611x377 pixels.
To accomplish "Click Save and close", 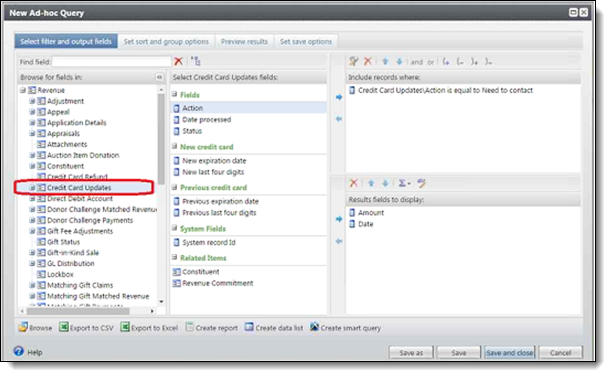I will point(509,352).
